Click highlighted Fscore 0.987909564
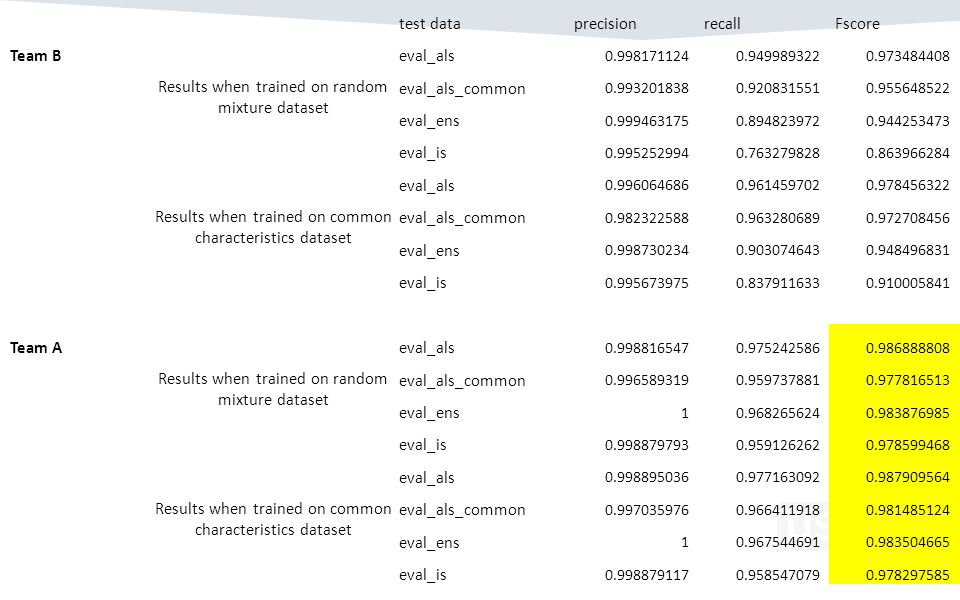This screenshot has width=960, height=600. pyautogui.click(x=907, y=477)
